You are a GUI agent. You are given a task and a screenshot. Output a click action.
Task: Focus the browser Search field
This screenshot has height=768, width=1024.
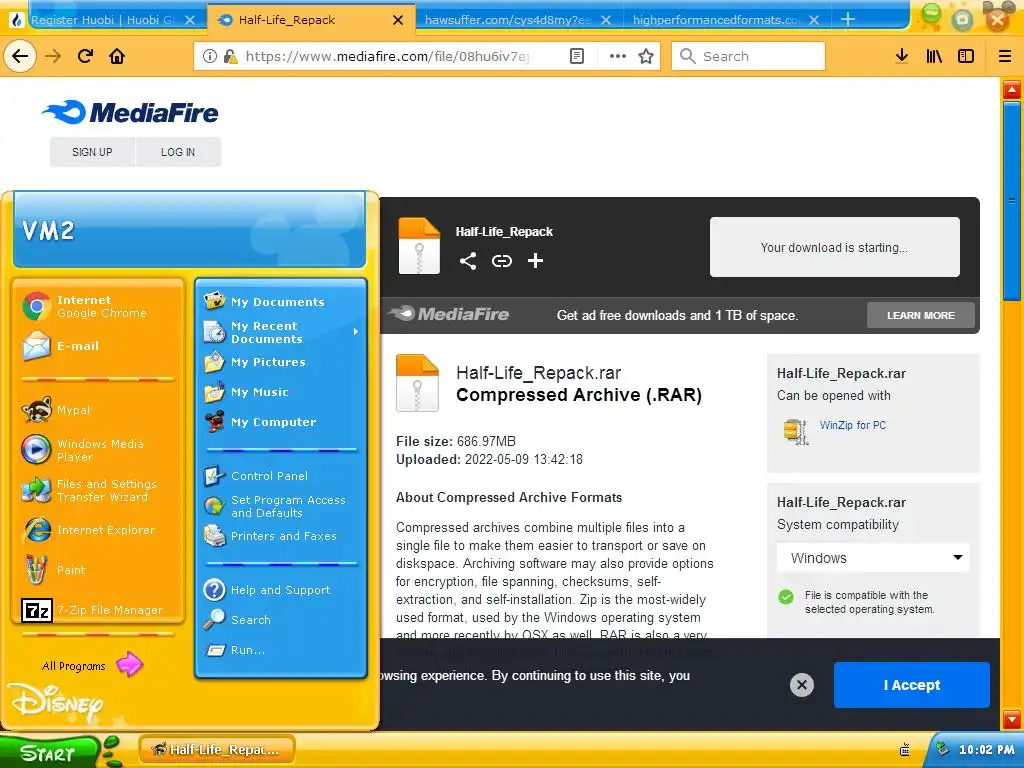tap(748, 56)
